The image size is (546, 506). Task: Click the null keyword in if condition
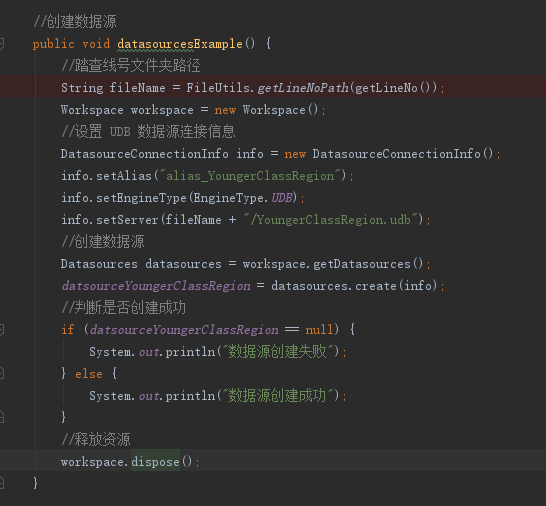pos(319,329)
